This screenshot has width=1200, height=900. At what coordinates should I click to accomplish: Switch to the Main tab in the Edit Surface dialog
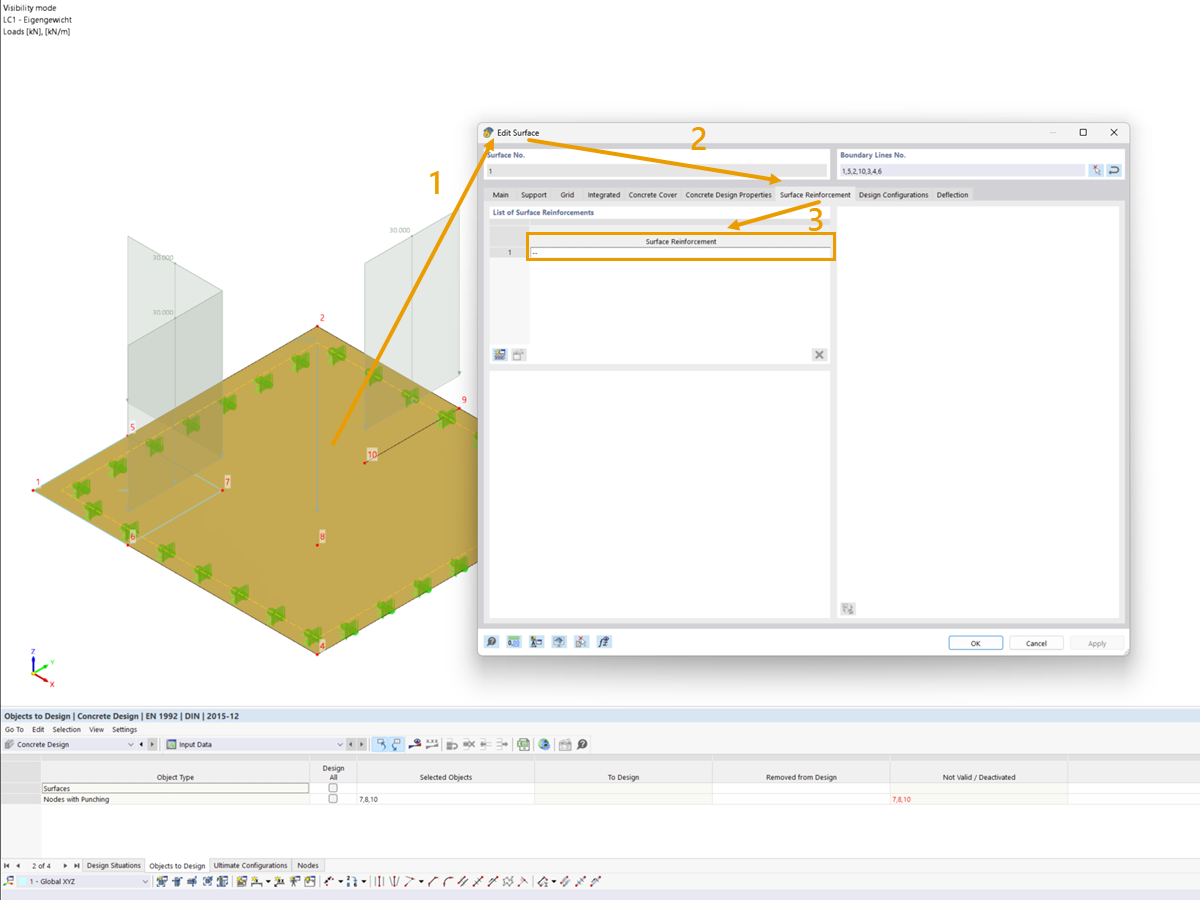tap(500, 195)
